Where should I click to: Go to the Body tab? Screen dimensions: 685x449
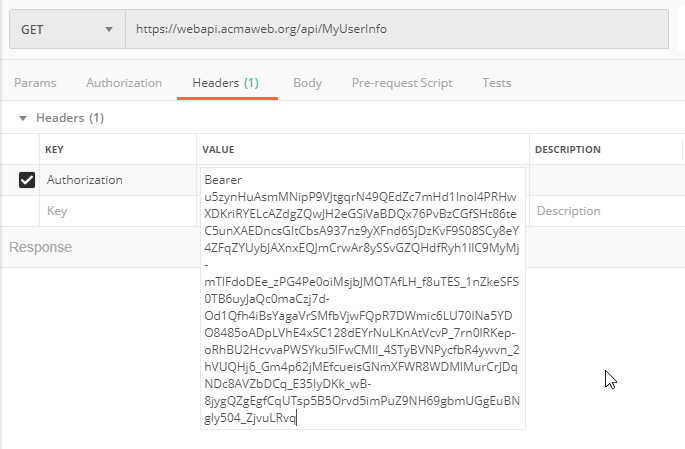point(307,83)
